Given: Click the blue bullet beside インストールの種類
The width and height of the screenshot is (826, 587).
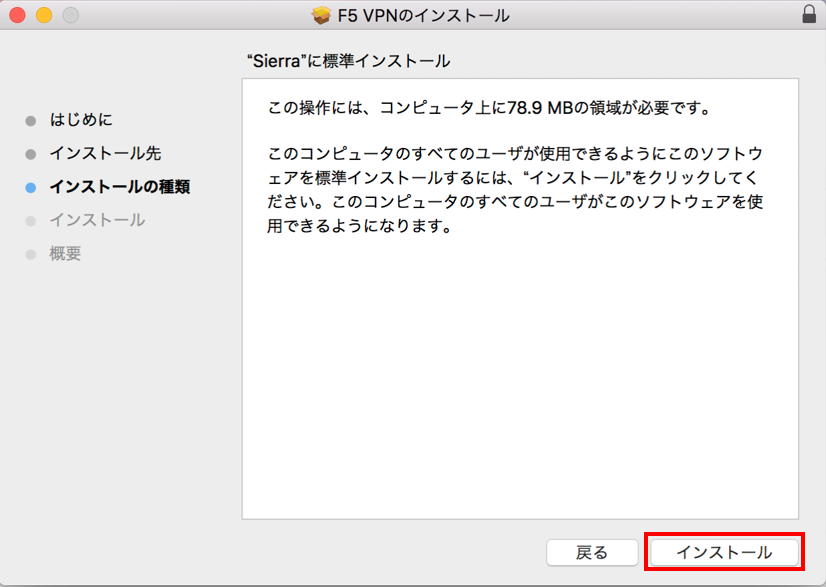Looking at the screenshot, I should [31, 188].
